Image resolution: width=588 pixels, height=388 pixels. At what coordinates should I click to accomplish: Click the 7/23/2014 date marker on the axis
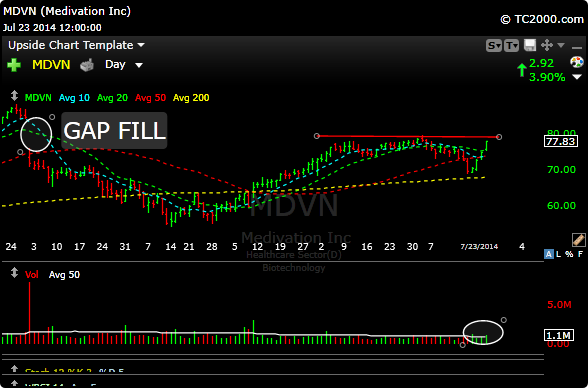[x=479, y=246]
